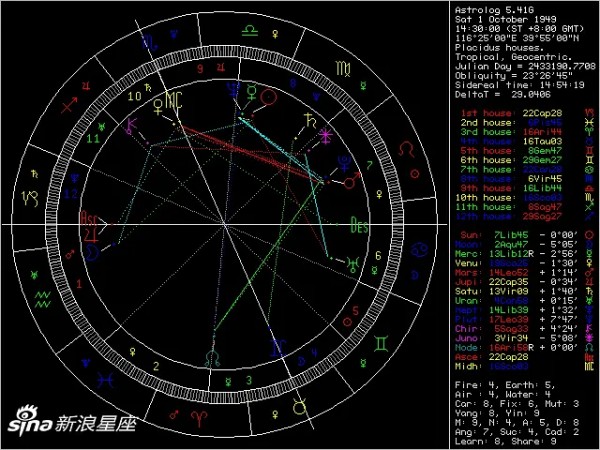The width and height of the screenshot is (600, 450).
Task: Select the 'Julian Day = 2433190.7708' line
Action: point(525,66)
